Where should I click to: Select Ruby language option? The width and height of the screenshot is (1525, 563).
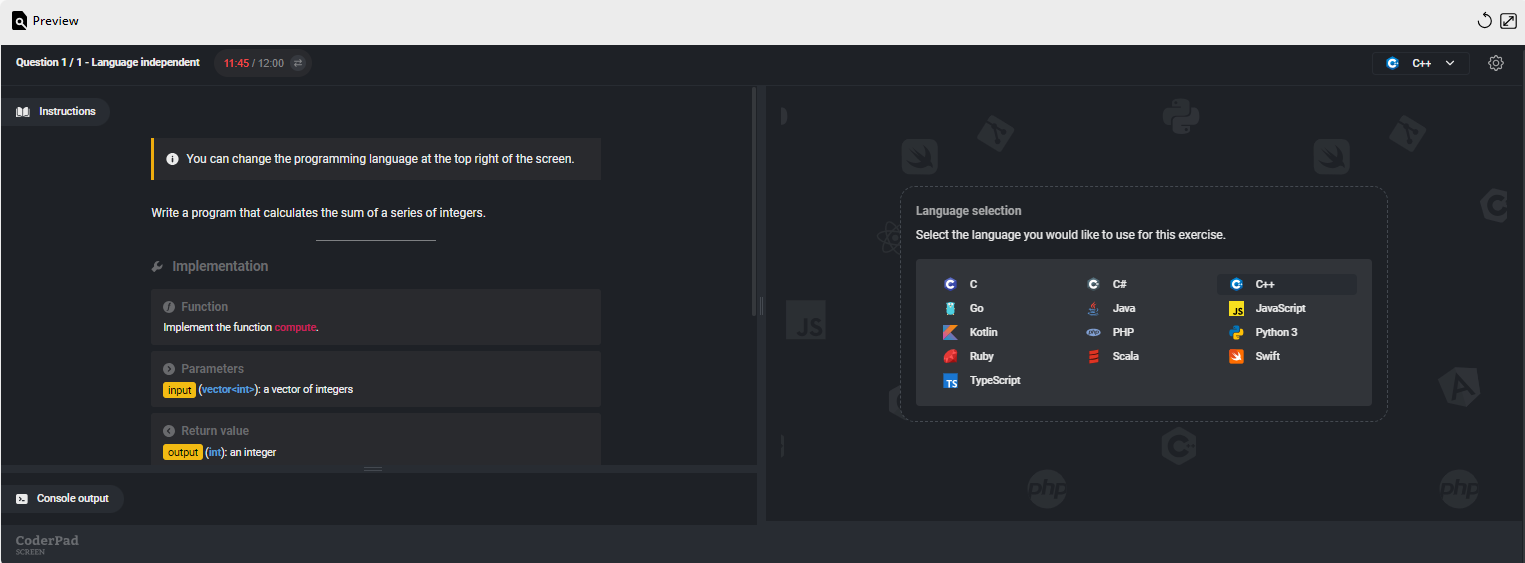point(980,356)
